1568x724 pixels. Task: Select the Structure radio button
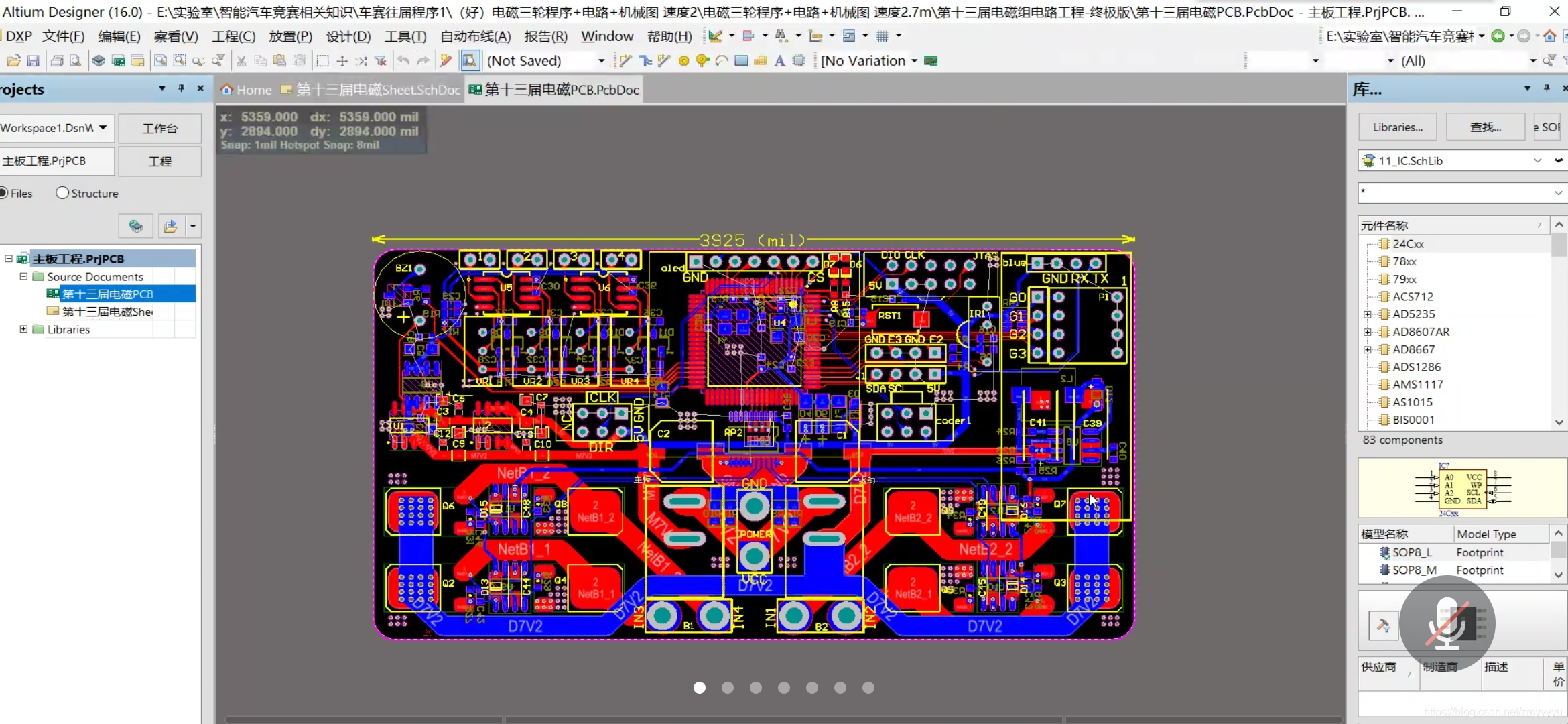[62, 193]
